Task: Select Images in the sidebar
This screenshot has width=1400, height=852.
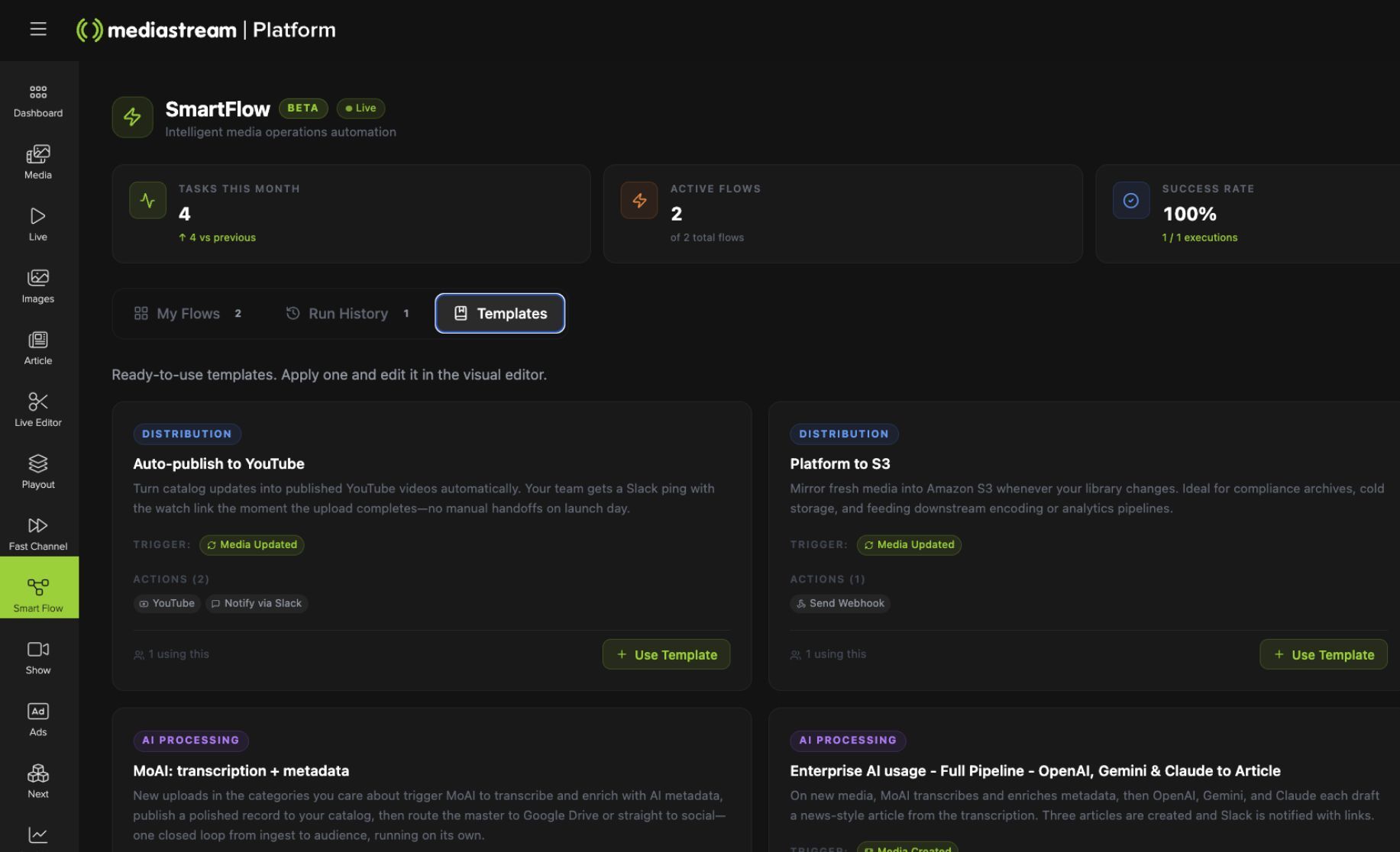Action: click(38, 286)
